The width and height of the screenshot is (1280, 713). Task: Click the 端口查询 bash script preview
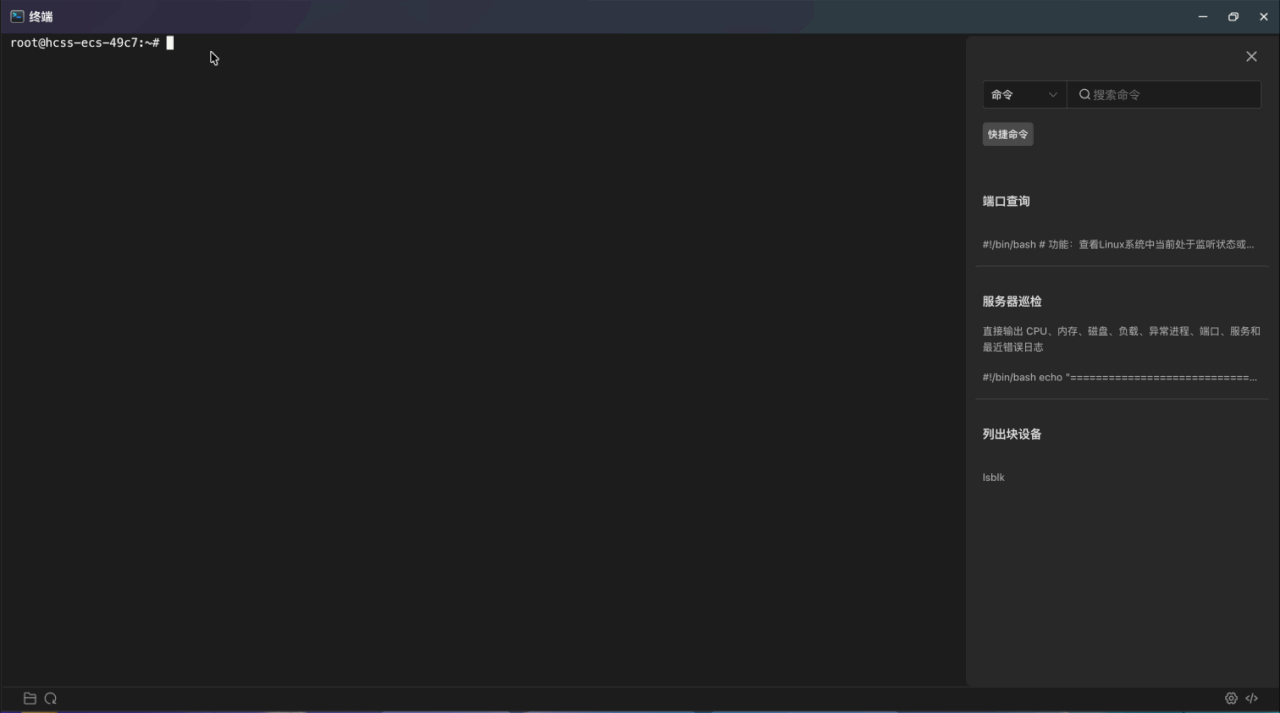1118,244
